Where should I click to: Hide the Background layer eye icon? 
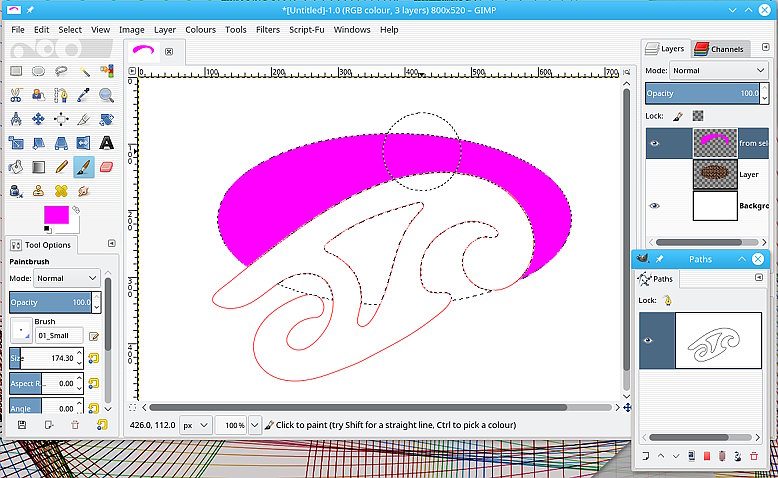pyautogui.click(x=655, y=206)
